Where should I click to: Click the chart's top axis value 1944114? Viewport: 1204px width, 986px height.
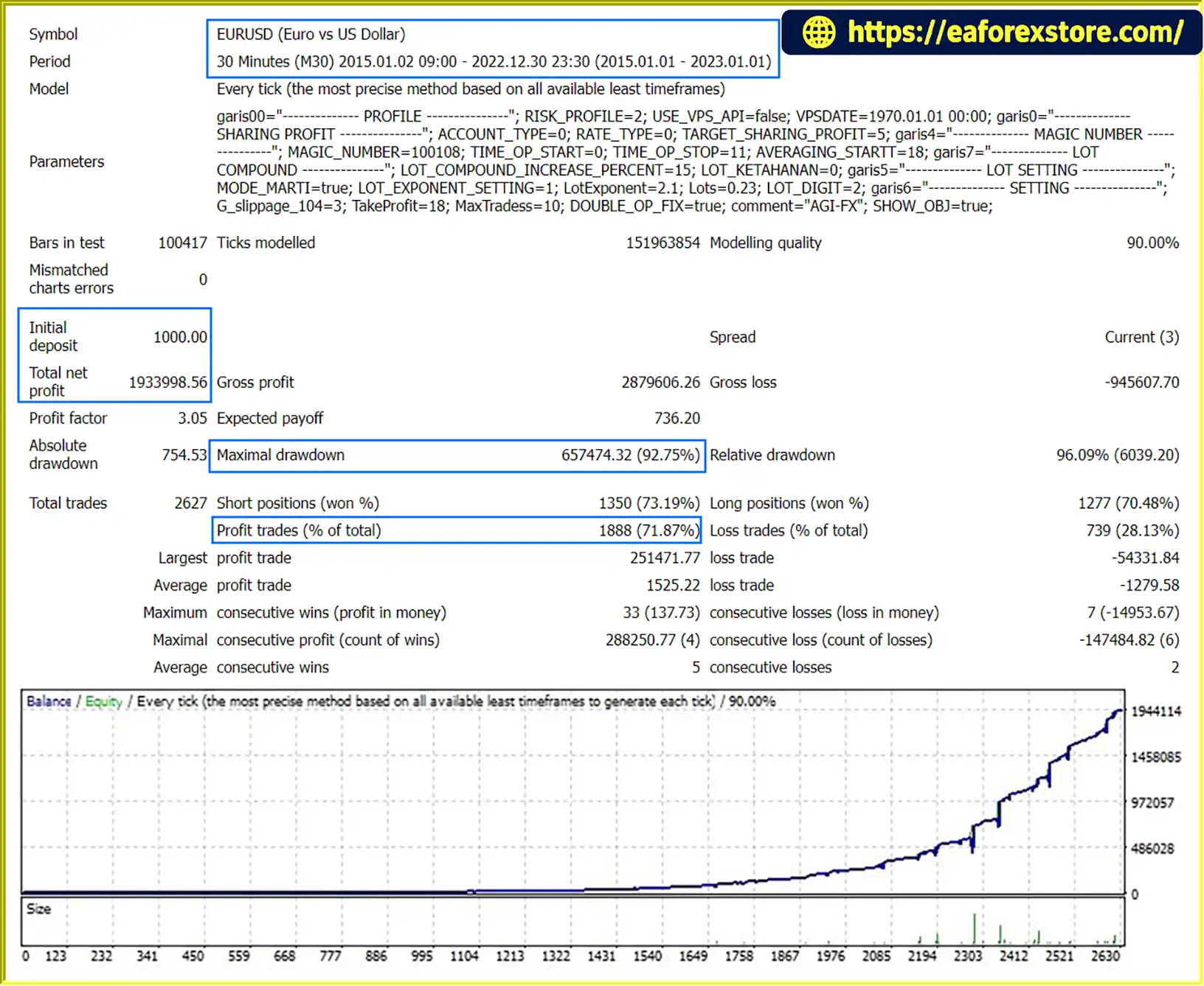click(x=1156, y=711)
